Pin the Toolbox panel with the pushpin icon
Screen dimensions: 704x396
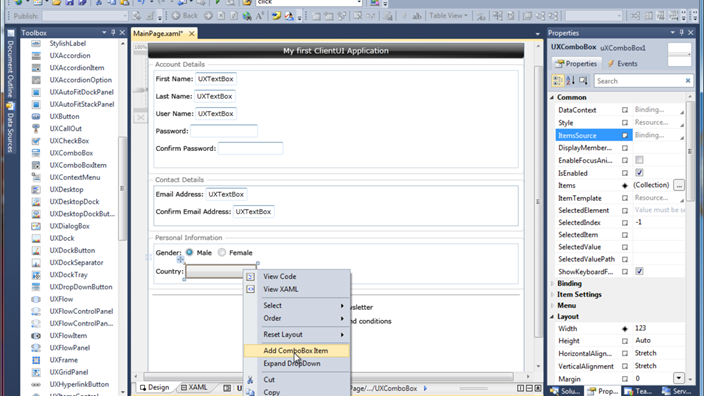(x=113, y=33)
